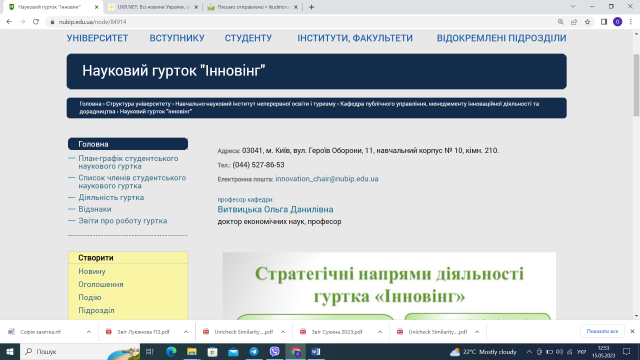Expand options for the first Unicheck Similarity download
This screenshot has height=360, width=640.
[283, 332]
